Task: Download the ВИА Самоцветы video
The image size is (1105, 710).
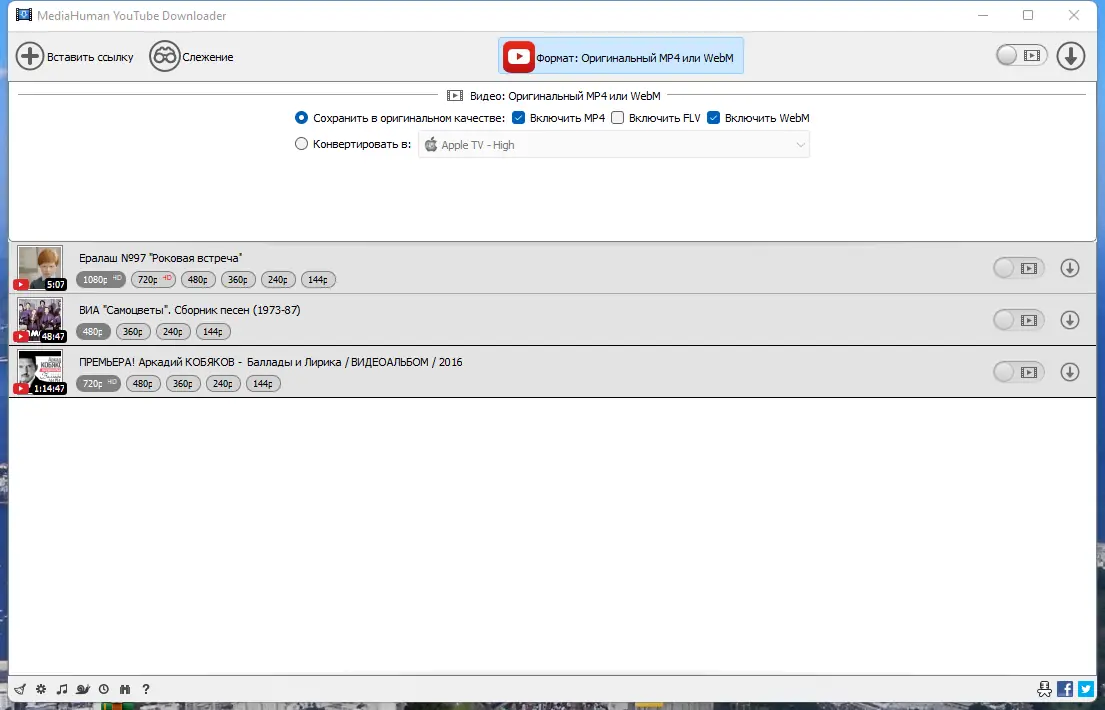Action: 1070,320
